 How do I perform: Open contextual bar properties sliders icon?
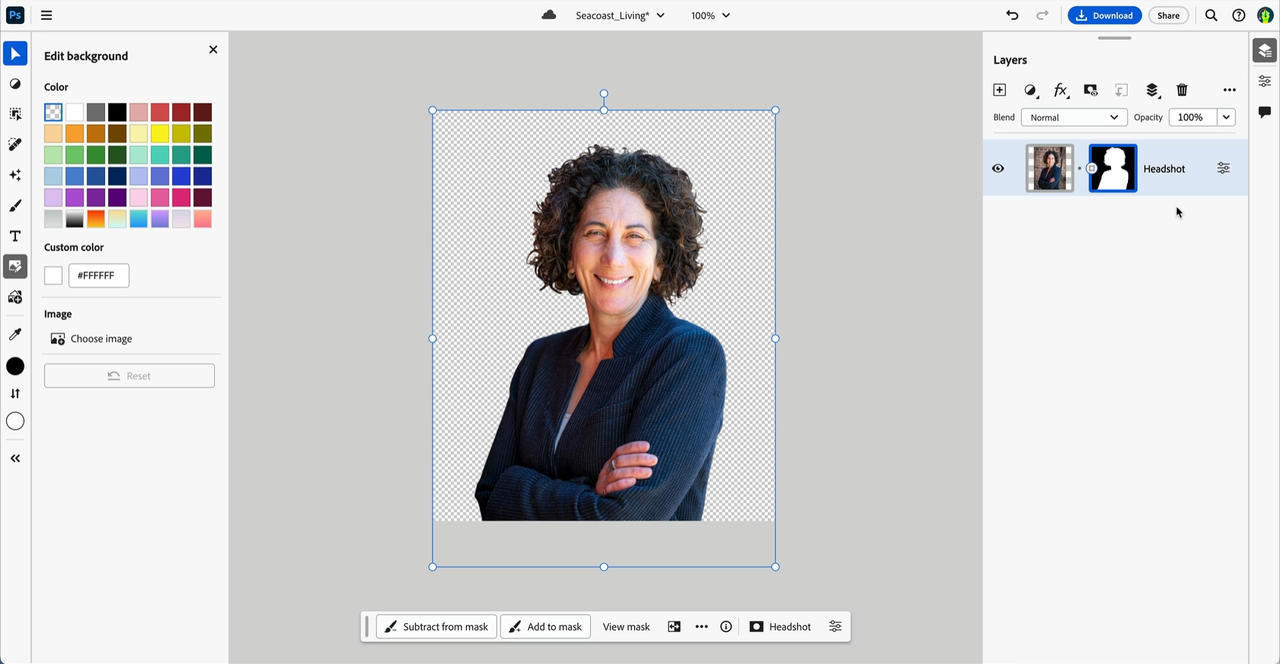click(x=835, y=627)
